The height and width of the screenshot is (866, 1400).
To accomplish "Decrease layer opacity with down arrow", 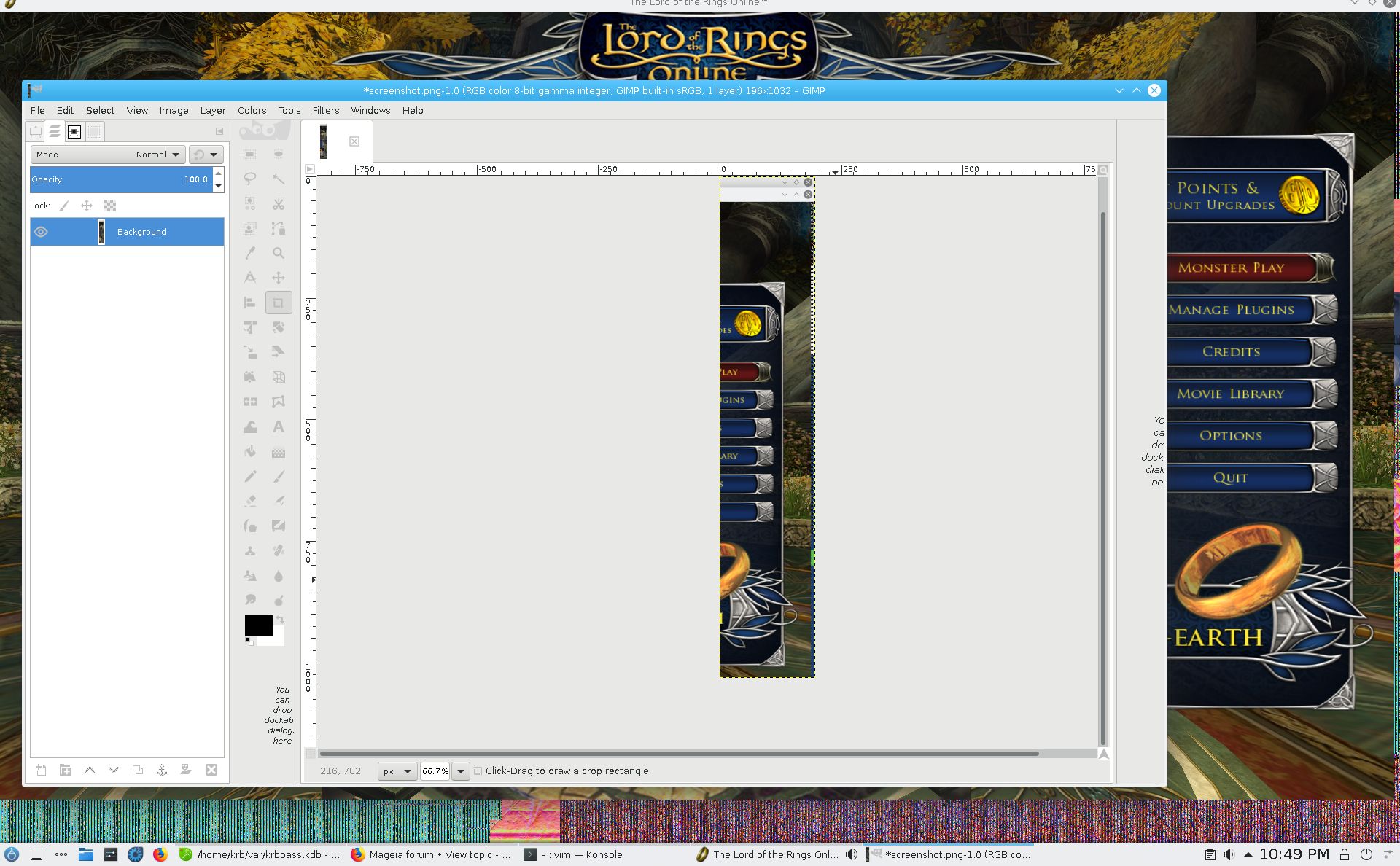I will [218, 186].
